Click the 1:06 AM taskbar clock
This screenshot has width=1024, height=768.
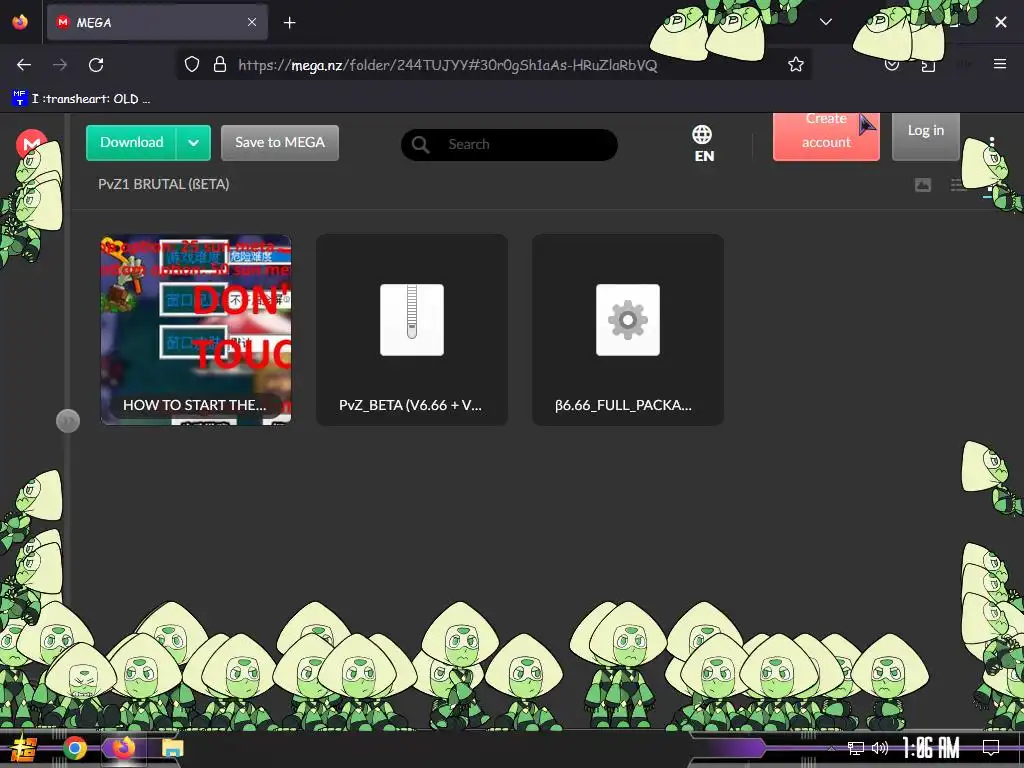(x=931, y=748)
